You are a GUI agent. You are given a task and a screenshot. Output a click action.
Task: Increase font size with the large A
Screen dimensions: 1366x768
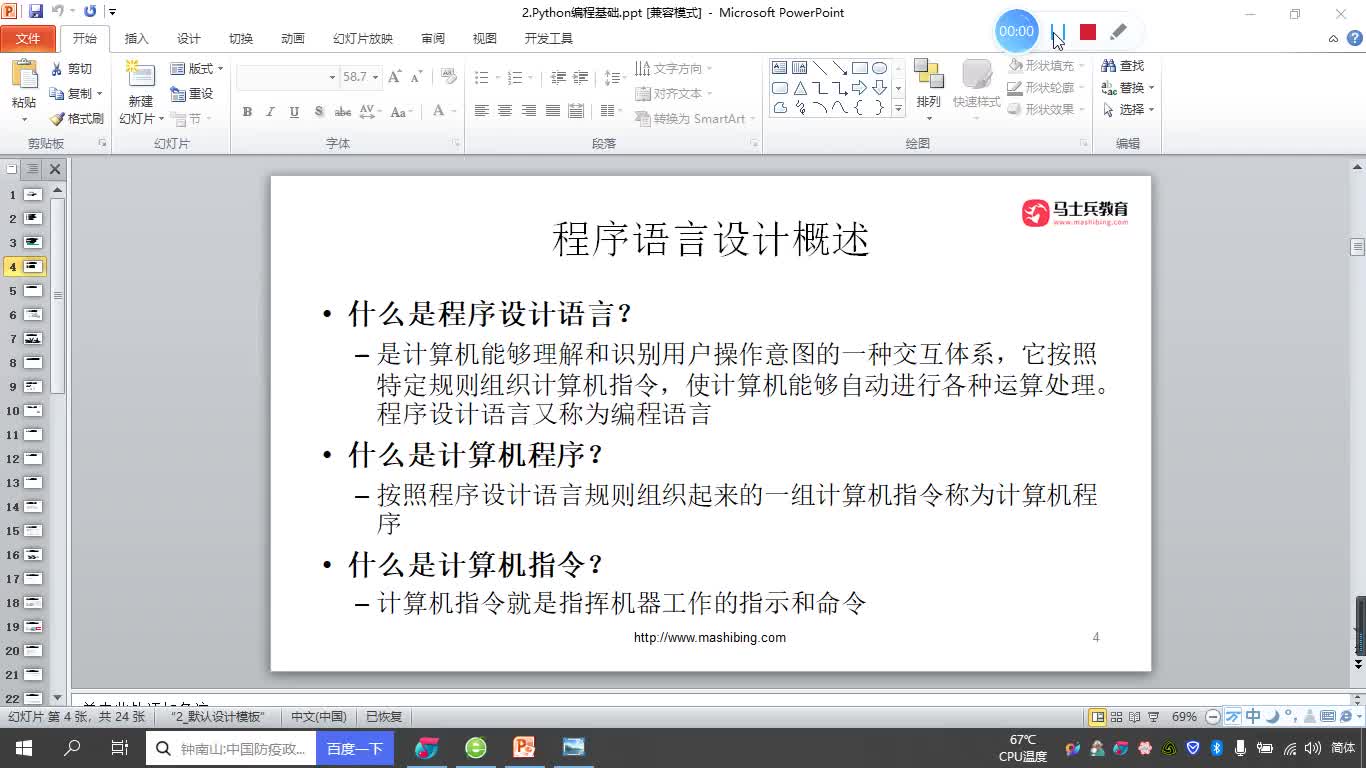(x=394, y=77)
